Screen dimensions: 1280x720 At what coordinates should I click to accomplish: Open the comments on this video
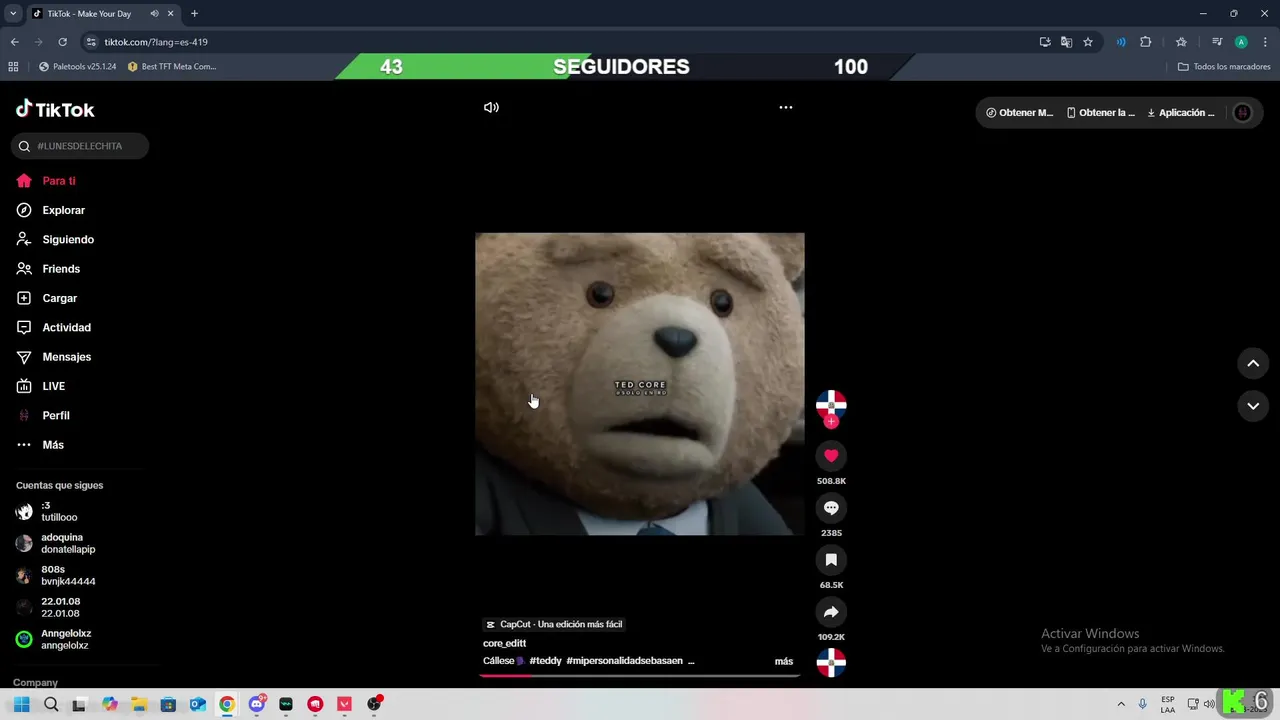[831, 508]
